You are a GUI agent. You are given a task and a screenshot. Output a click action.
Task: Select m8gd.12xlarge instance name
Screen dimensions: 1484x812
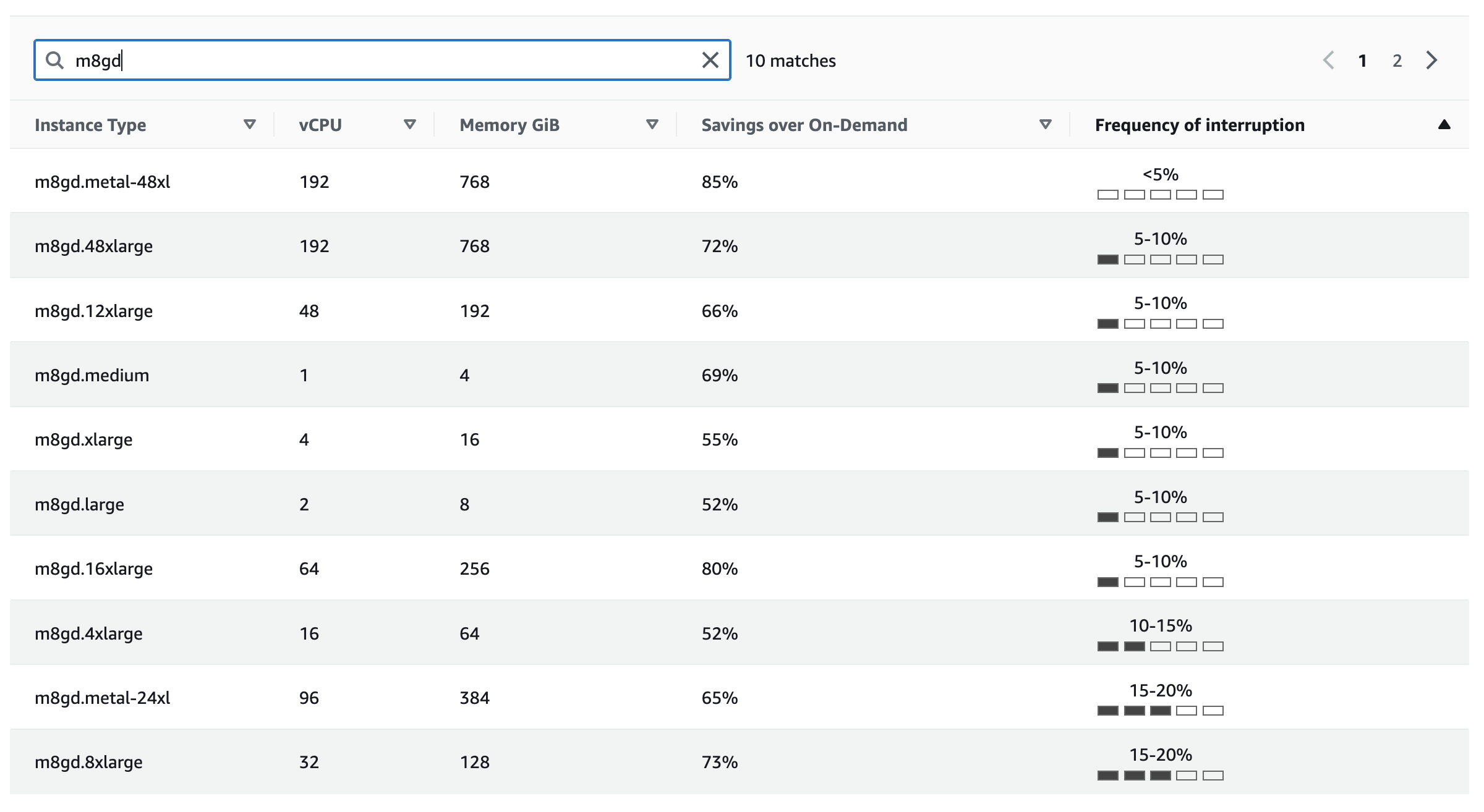point(93,311)
